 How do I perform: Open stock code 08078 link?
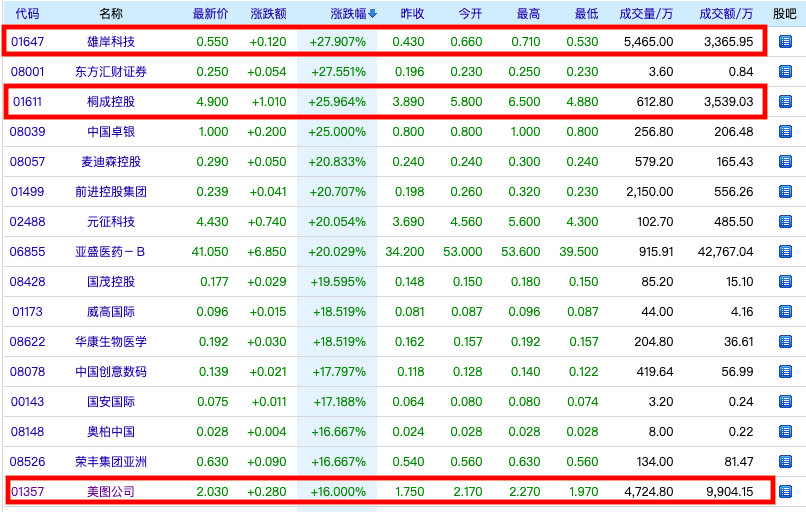[x=27, y=371]
